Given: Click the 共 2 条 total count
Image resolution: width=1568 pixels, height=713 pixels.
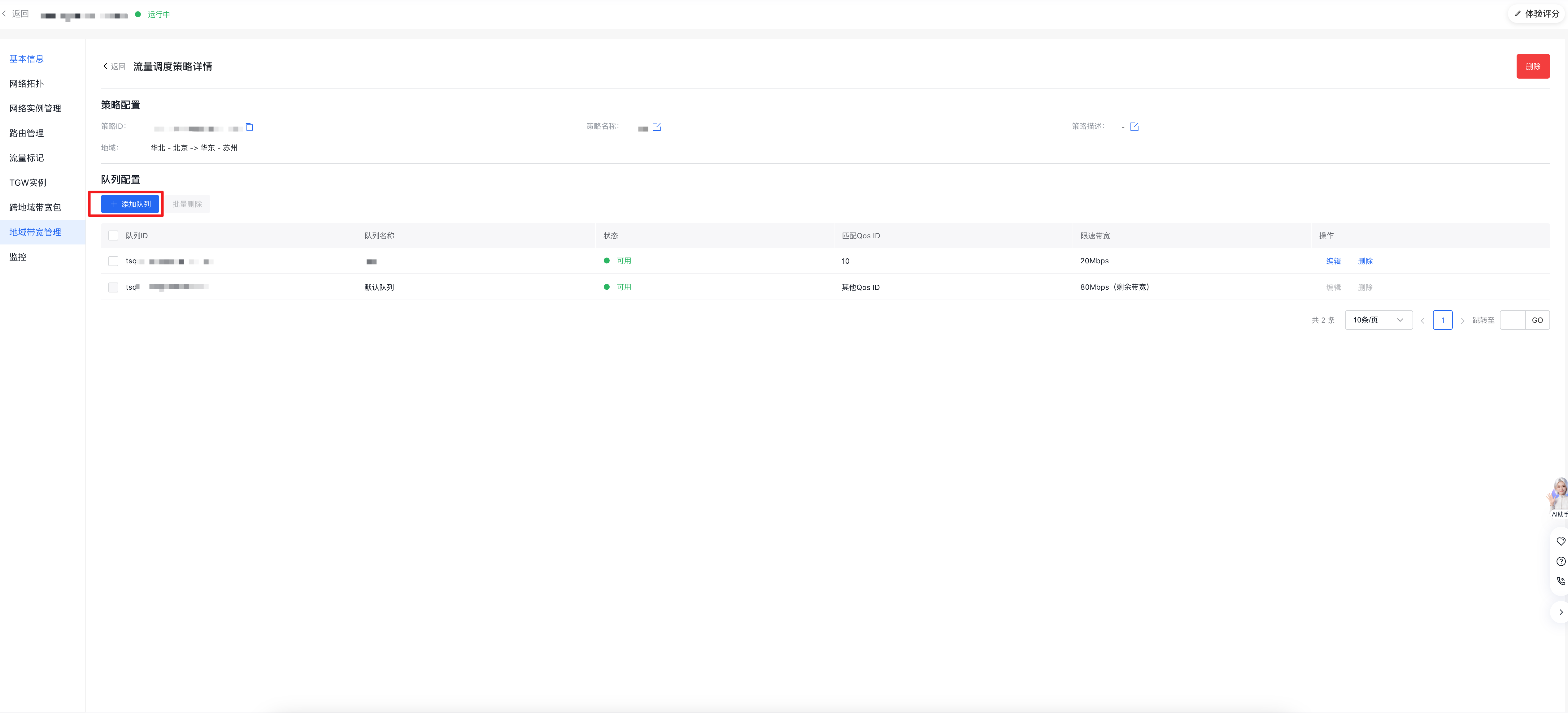Looking at the screenshot, I should pos(1323,320).
